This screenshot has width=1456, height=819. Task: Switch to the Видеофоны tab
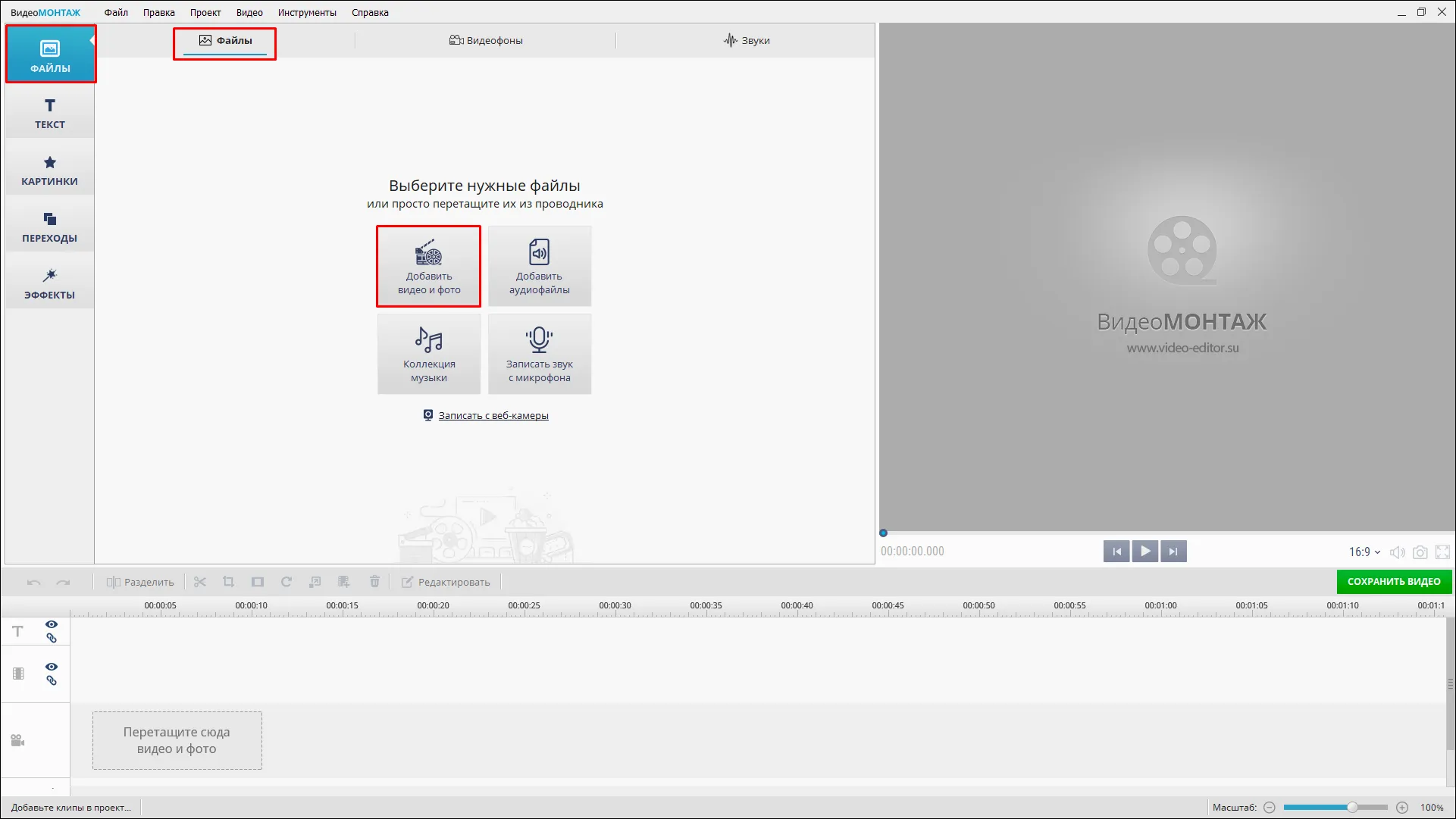pyautogui.click(x=486, y=41)
